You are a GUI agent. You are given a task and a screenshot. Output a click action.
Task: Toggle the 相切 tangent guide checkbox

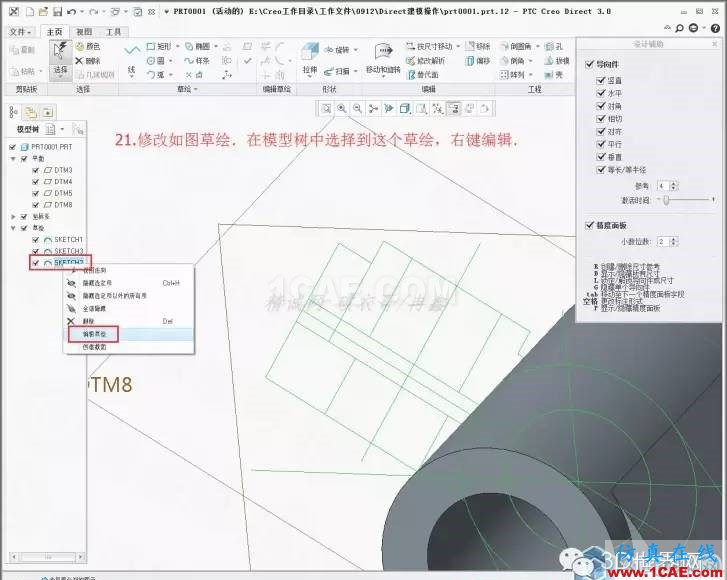[x=601, y=118]
